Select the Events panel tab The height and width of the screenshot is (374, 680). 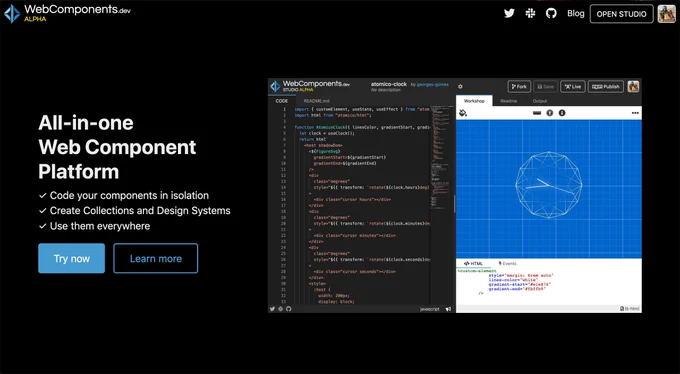507,263
